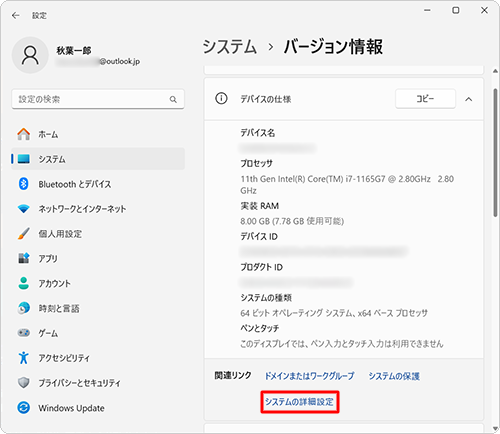The width and height of the screenshot is (500, 434).
Task: Click the network Wi-Fi icon
Action: 24,209
